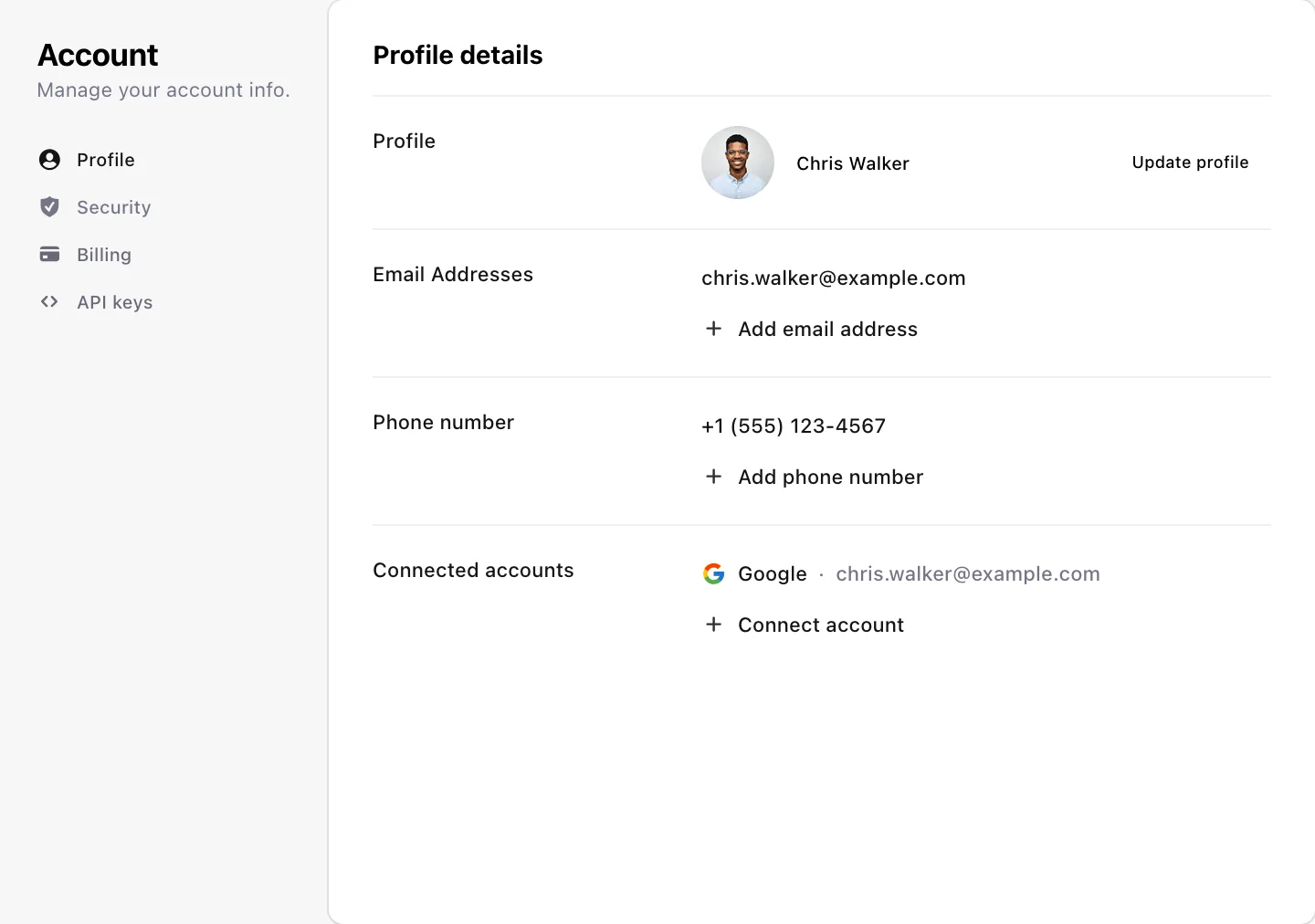This screenshot has height=924, width=1315.
Task: Click the Phone number section label
Action: point(444,423)
